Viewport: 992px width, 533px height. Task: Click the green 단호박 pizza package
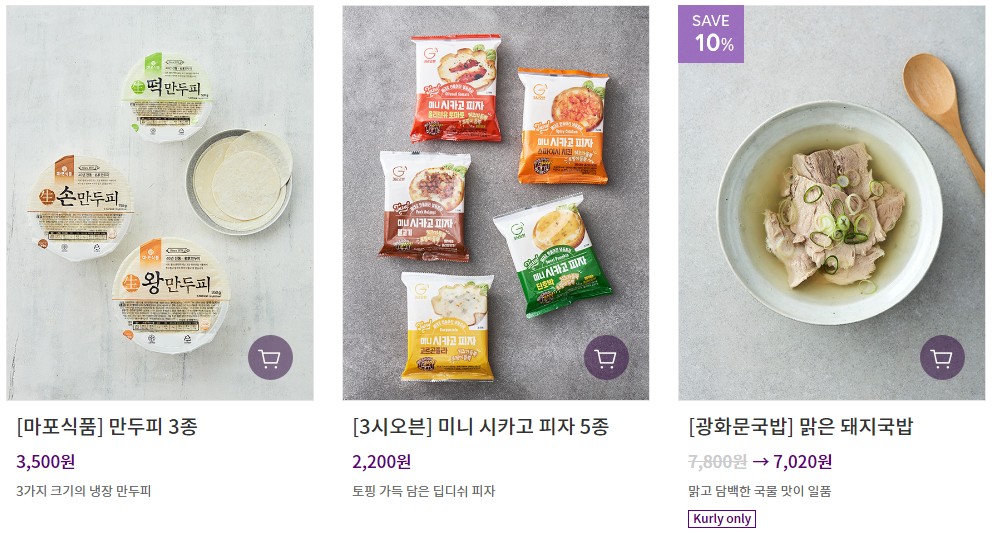pos(553,256)
